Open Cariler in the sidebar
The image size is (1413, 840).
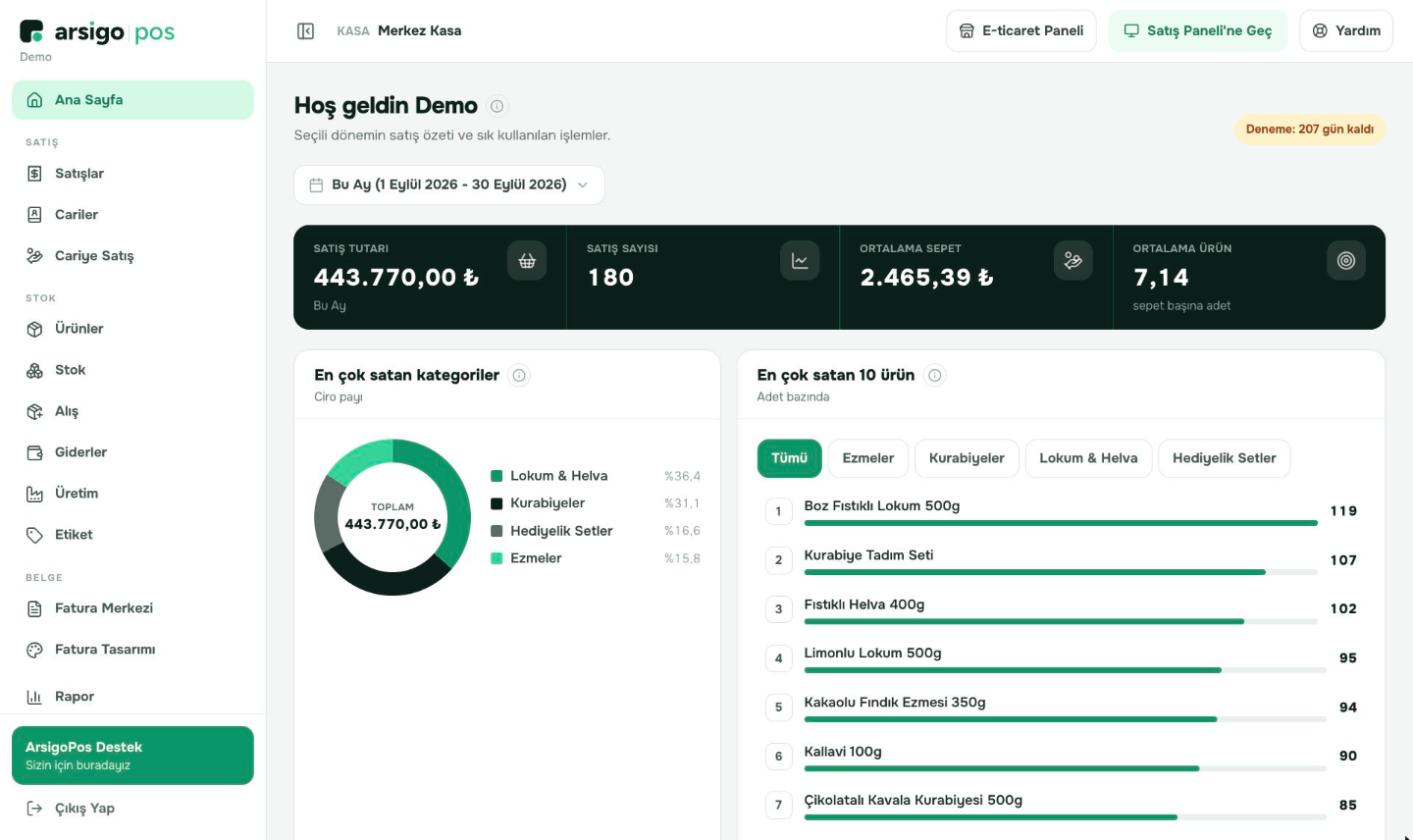[x=133, y=215]
